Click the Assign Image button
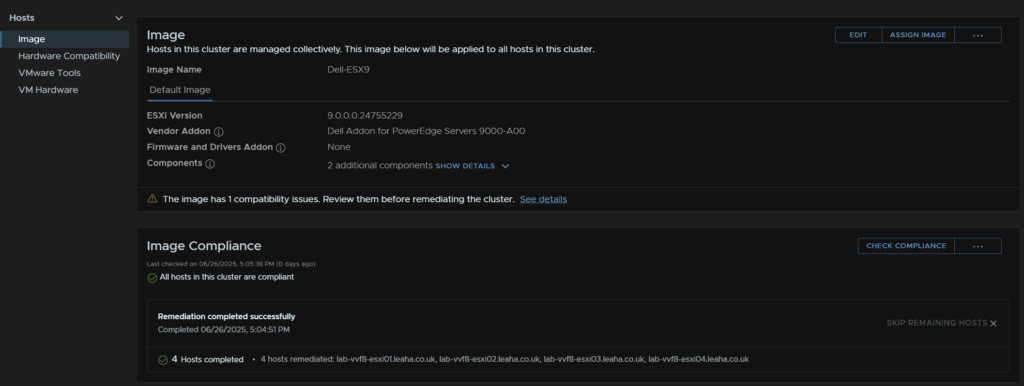1024x386 pixels. (x=918, y=35)
